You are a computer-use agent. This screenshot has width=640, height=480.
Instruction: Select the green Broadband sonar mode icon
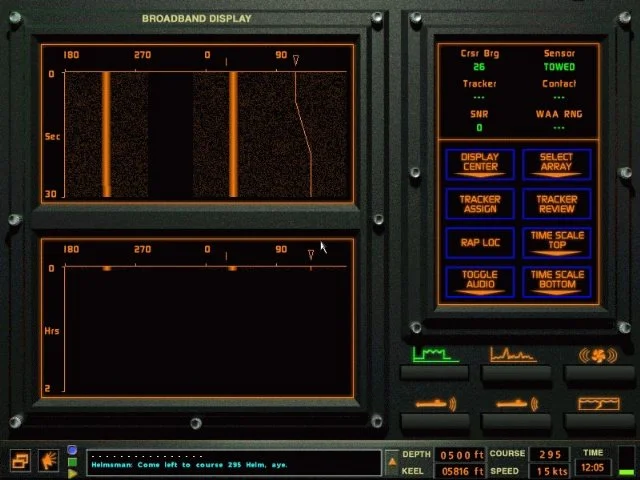coord(435,355)
